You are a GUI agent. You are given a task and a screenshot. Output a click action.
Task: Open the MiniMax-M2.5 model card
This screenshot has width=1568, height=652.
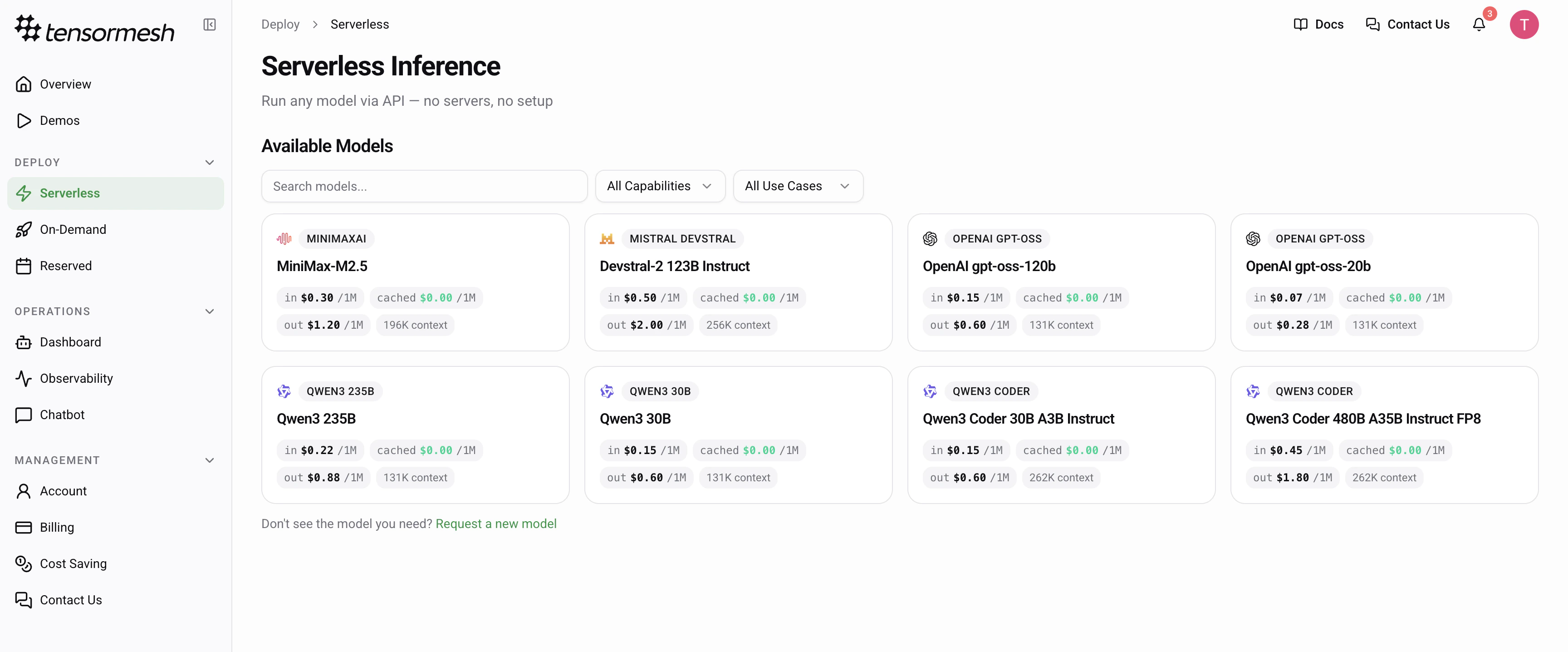[x=415, y=282]
